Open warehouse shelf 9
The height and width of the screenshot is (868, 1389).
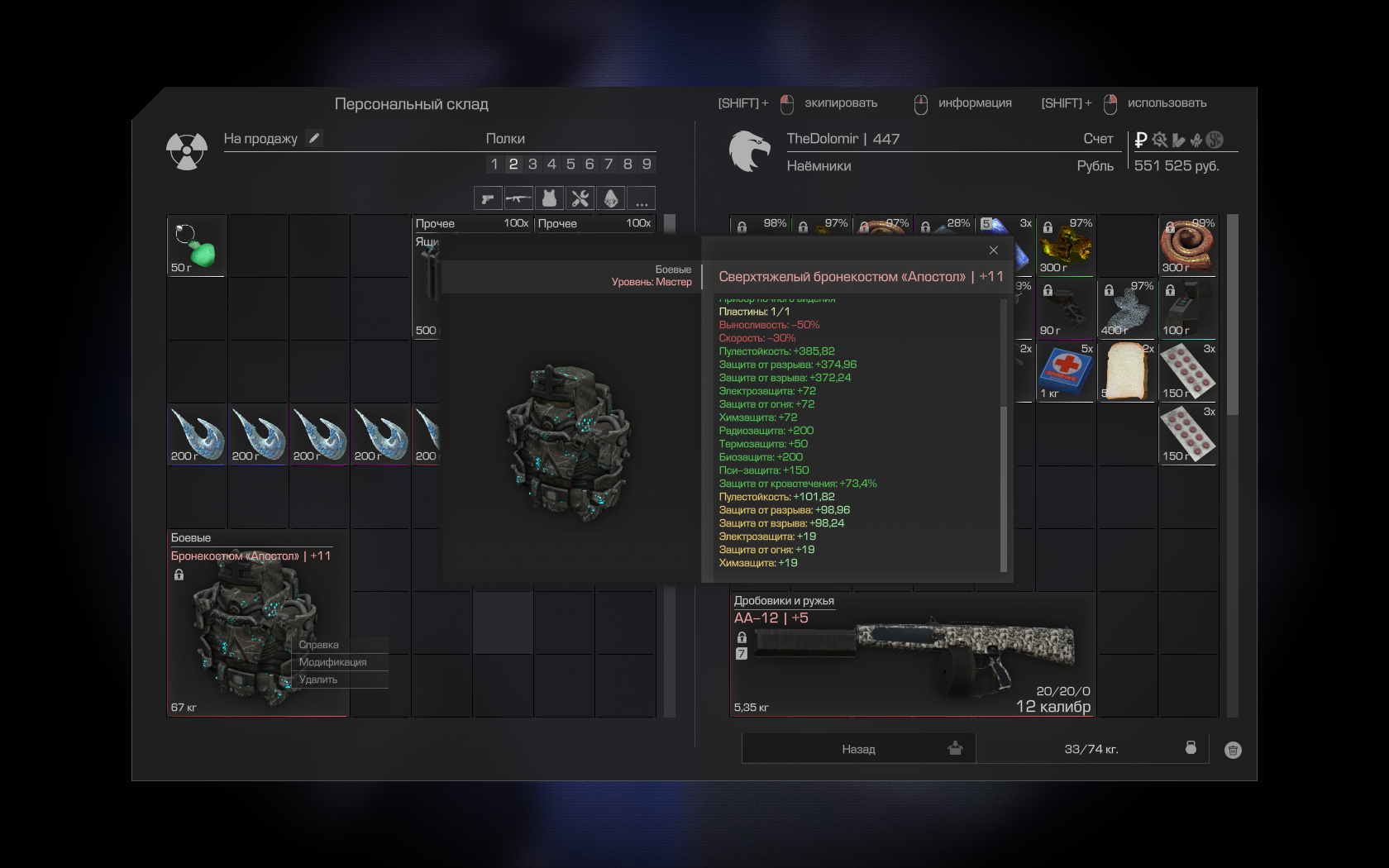[647, 164]
